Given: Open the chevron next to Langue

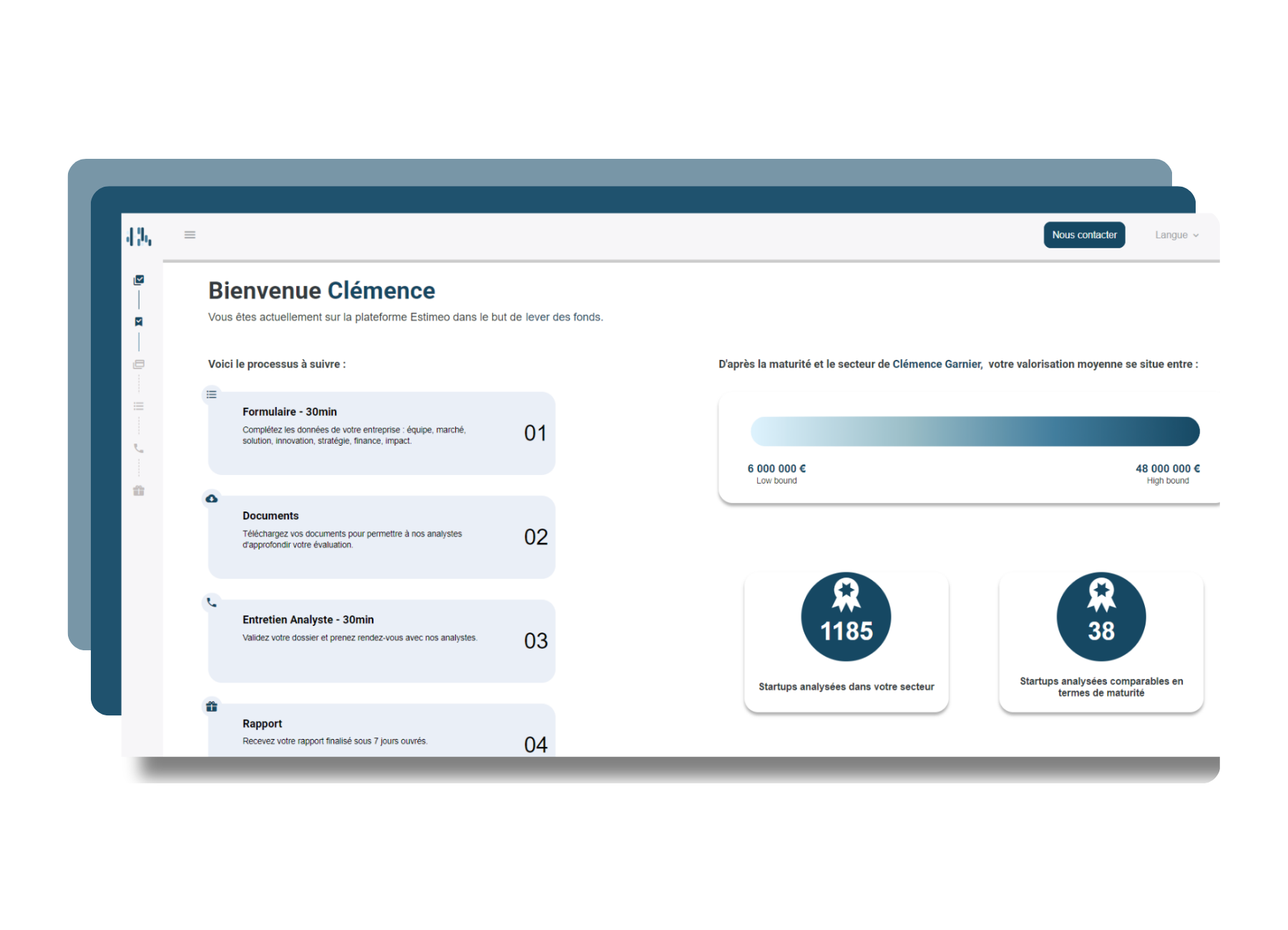Looking at the screenshot, I should pos(1196,235).
